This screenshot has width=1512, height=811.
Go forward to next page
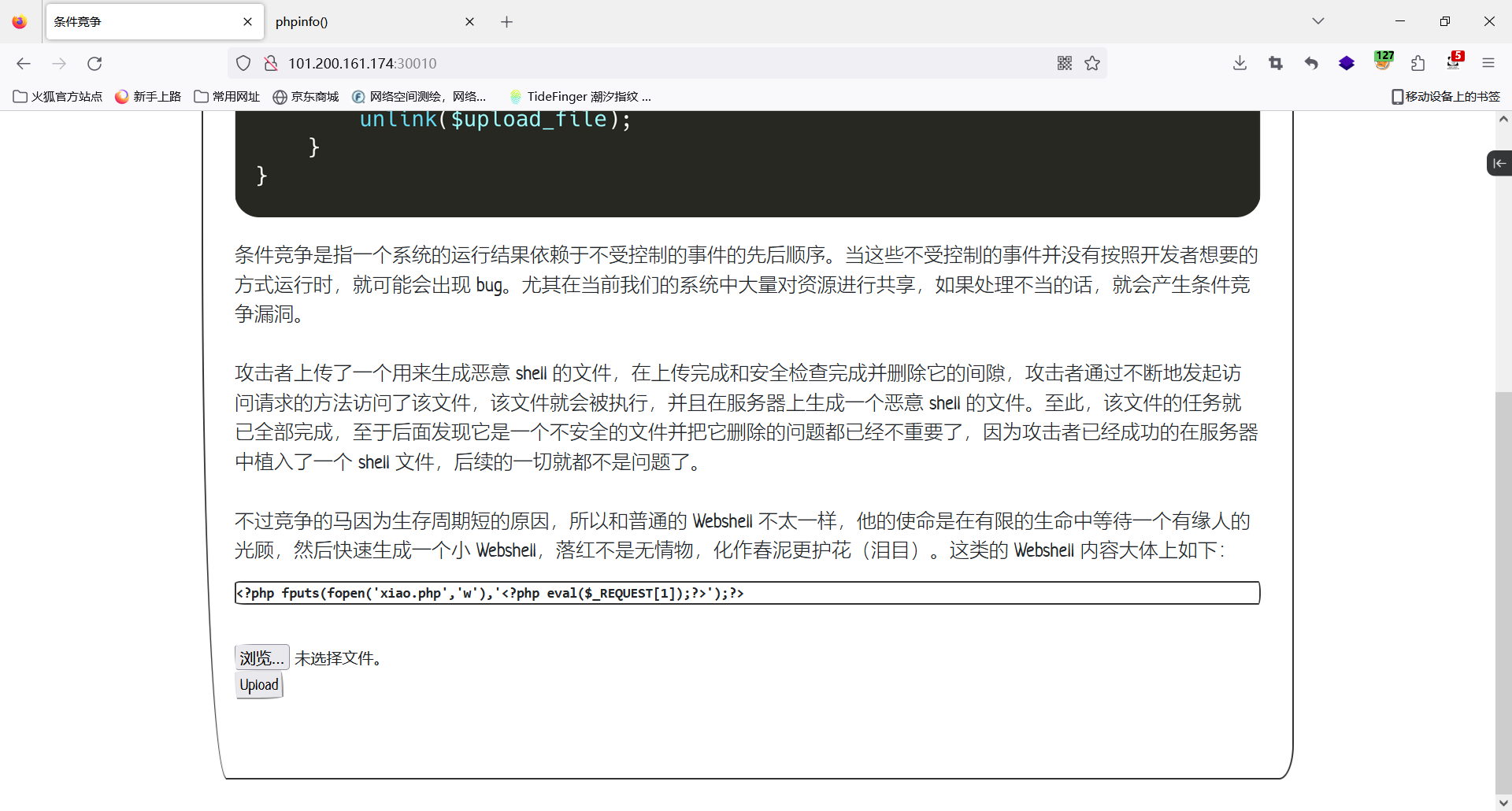pyautogui.click(x=59, y=63)
